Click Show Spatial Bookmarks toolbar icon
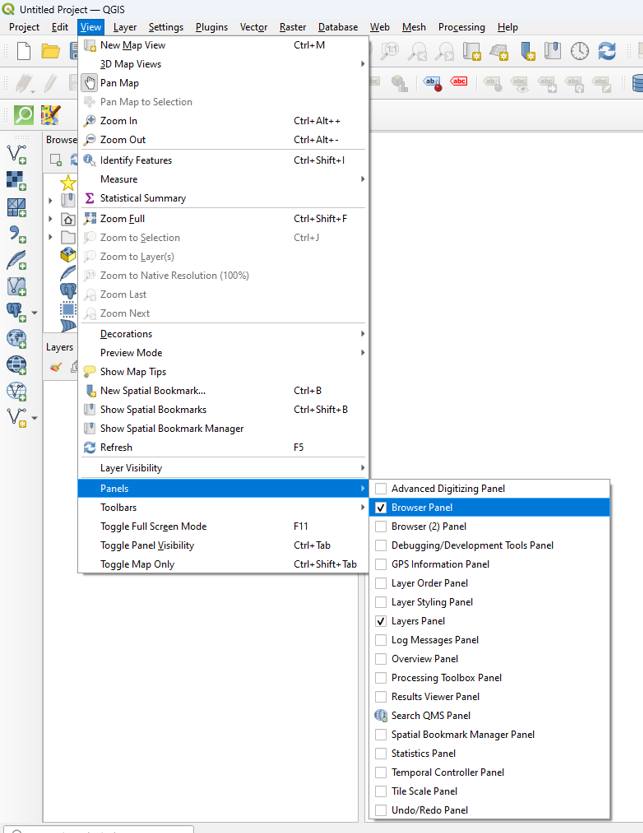 tap(553, 51)
